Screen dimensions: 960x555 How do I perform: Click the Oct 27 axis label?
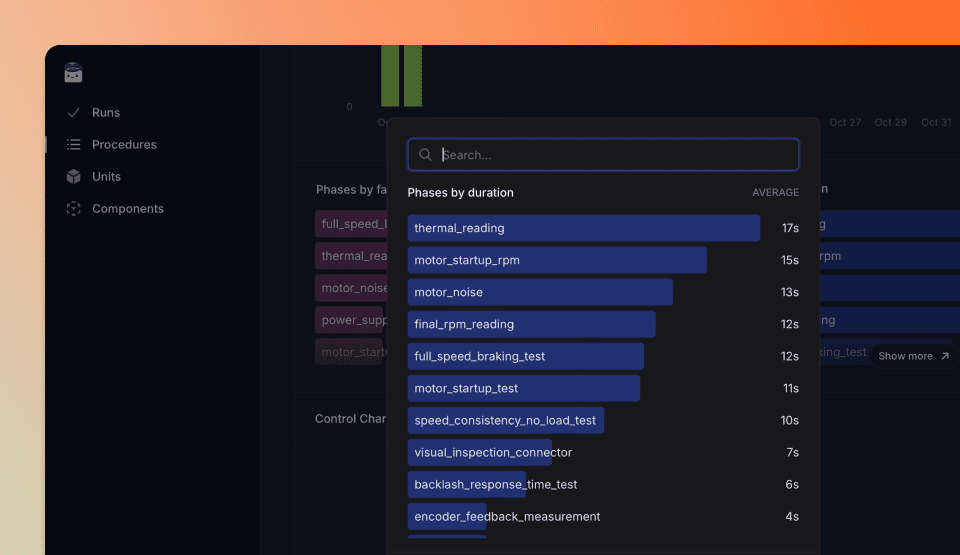(845, 122)
